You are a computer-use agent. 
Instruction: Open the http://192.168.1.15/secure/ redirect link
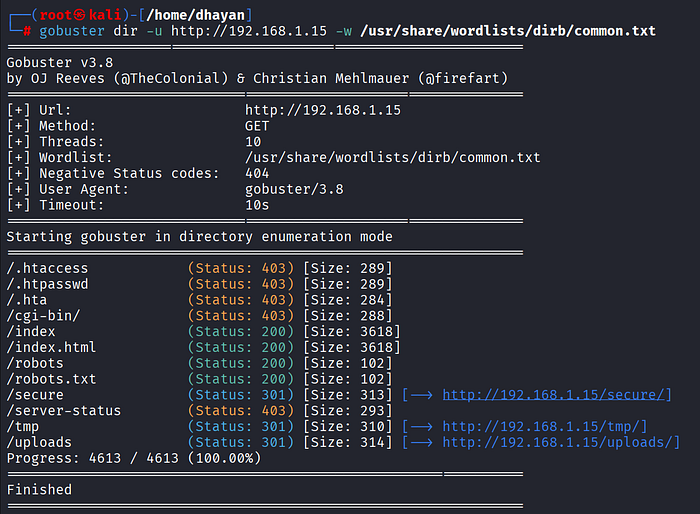tap(553, 395)
